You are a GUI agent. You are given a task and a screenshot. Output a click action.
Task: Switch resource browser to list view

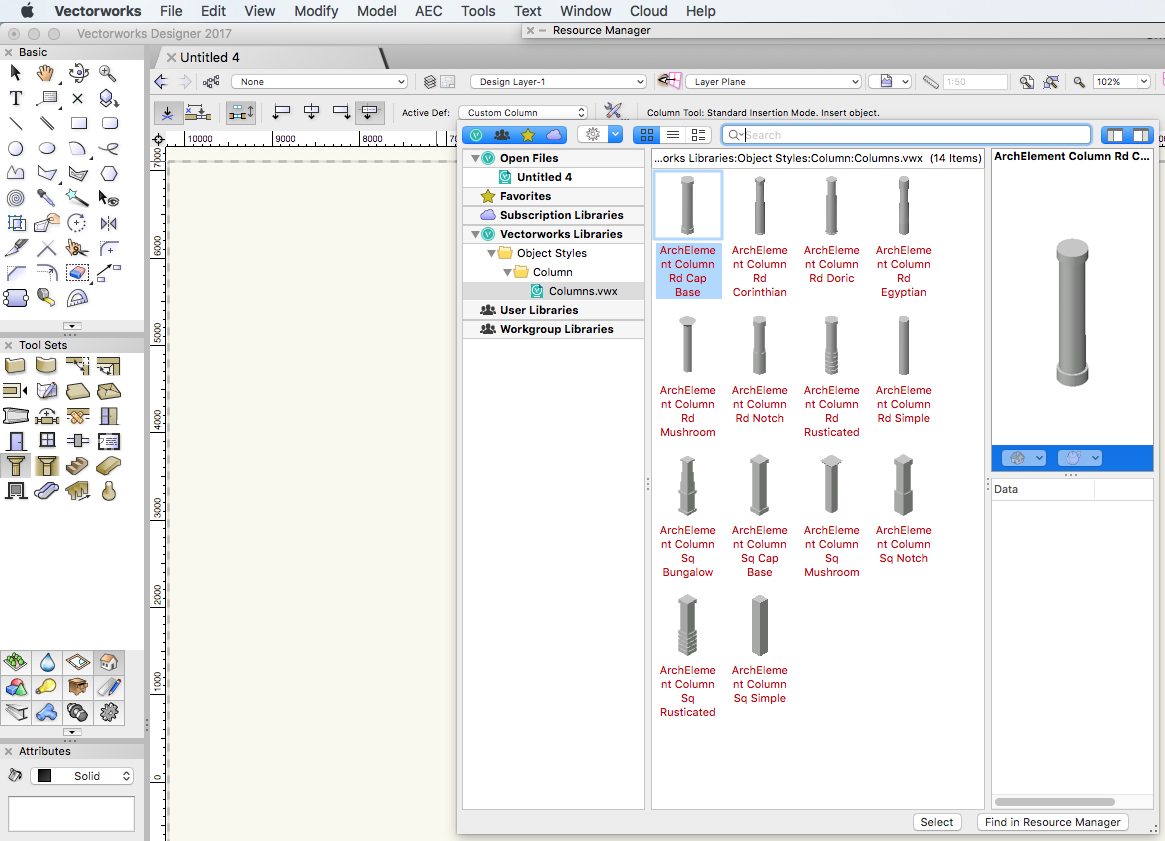(671, 134)
